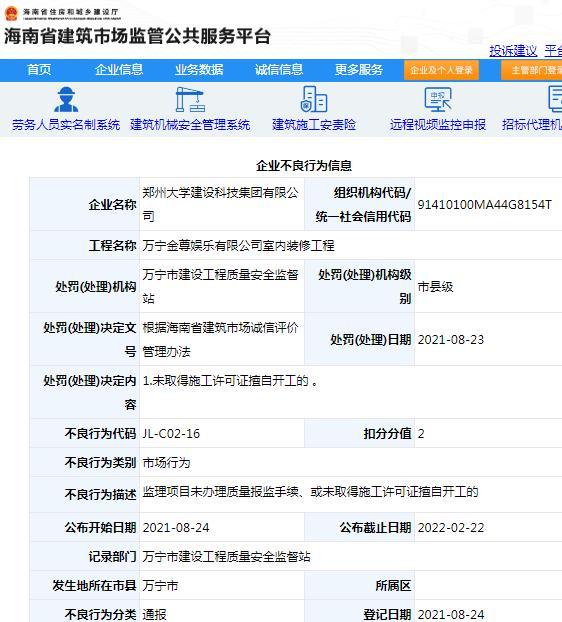Screen dimensions: 562x622
Task: Open the 更多服务 menu
Action: (x=359, y=70)
